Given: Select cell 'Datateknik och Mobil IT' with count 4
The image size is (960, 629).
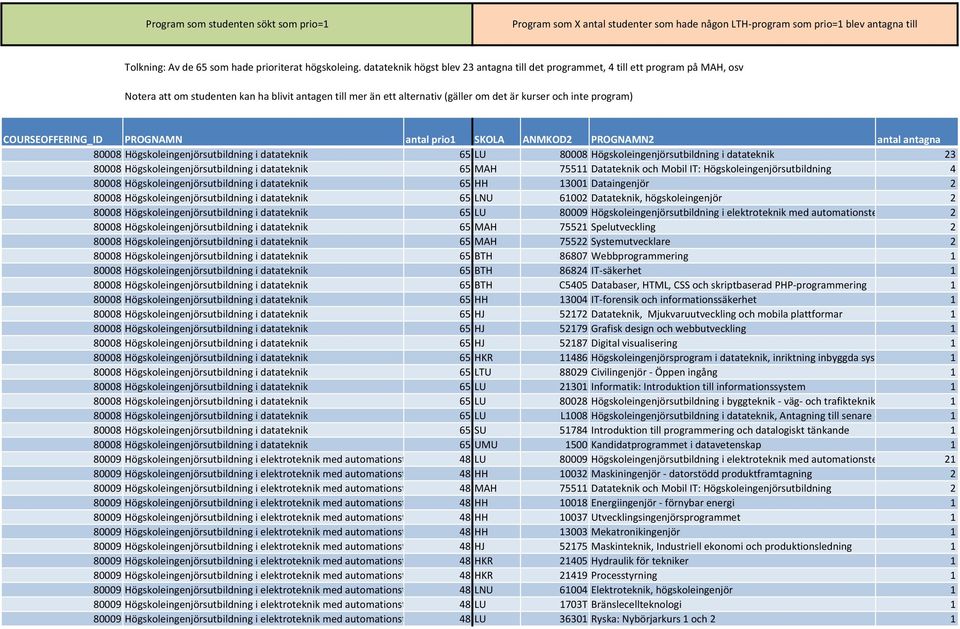Looking at the screenshot, I should tap(732, 169).
